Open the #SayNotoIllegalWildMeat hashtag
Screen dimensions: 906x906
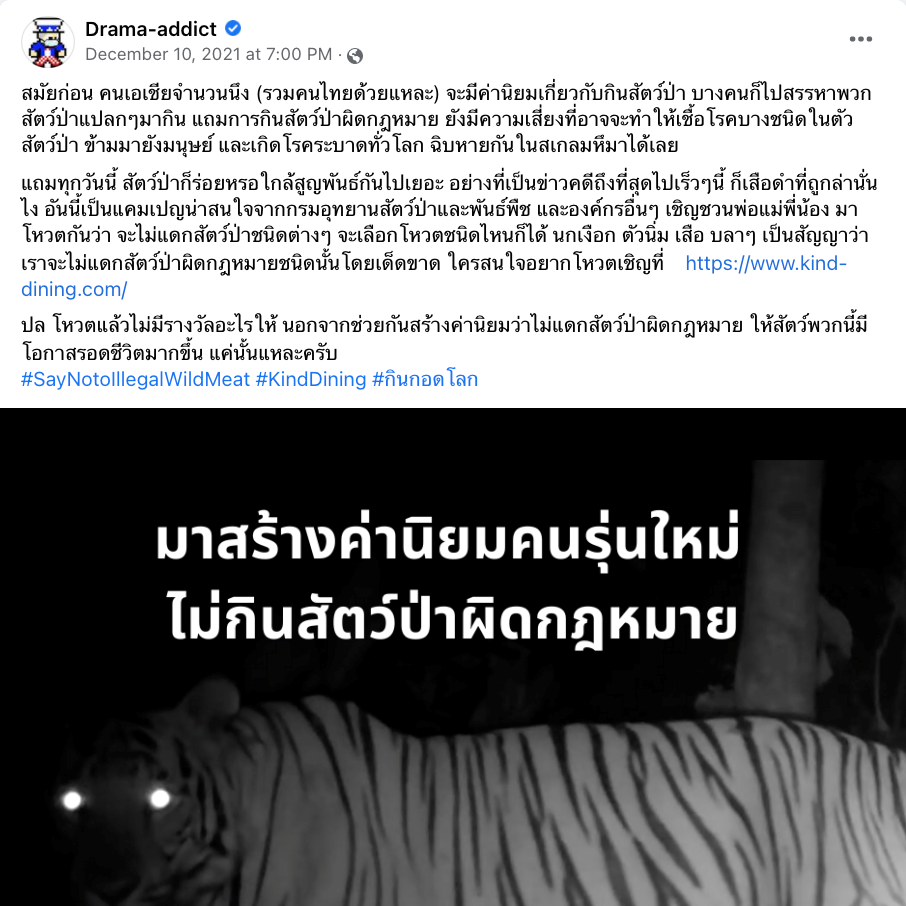(135, 380)
